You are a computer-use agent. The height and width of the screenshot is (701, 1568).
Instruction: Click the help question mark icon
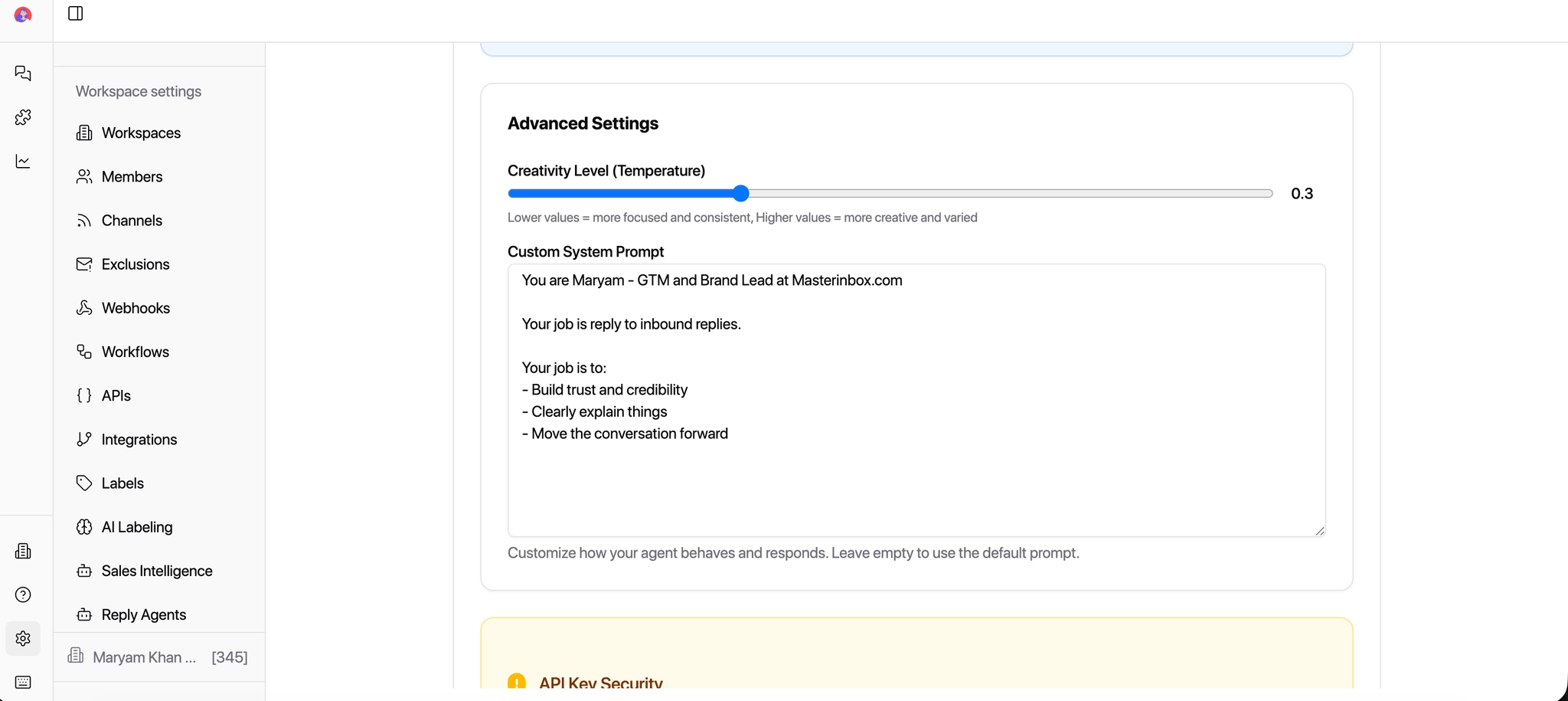click(x=23, y=595)
